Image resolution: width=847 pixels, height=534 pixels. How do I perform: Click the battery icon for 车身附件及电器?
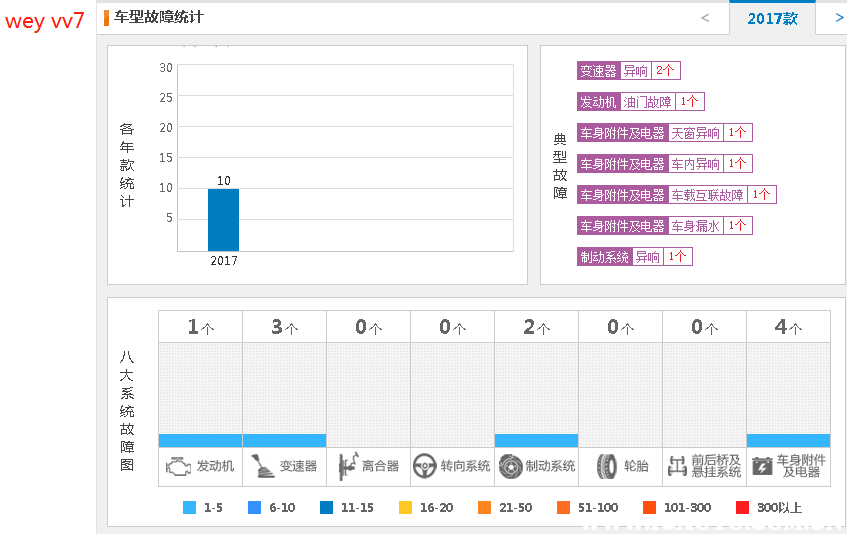pos(762,466)
